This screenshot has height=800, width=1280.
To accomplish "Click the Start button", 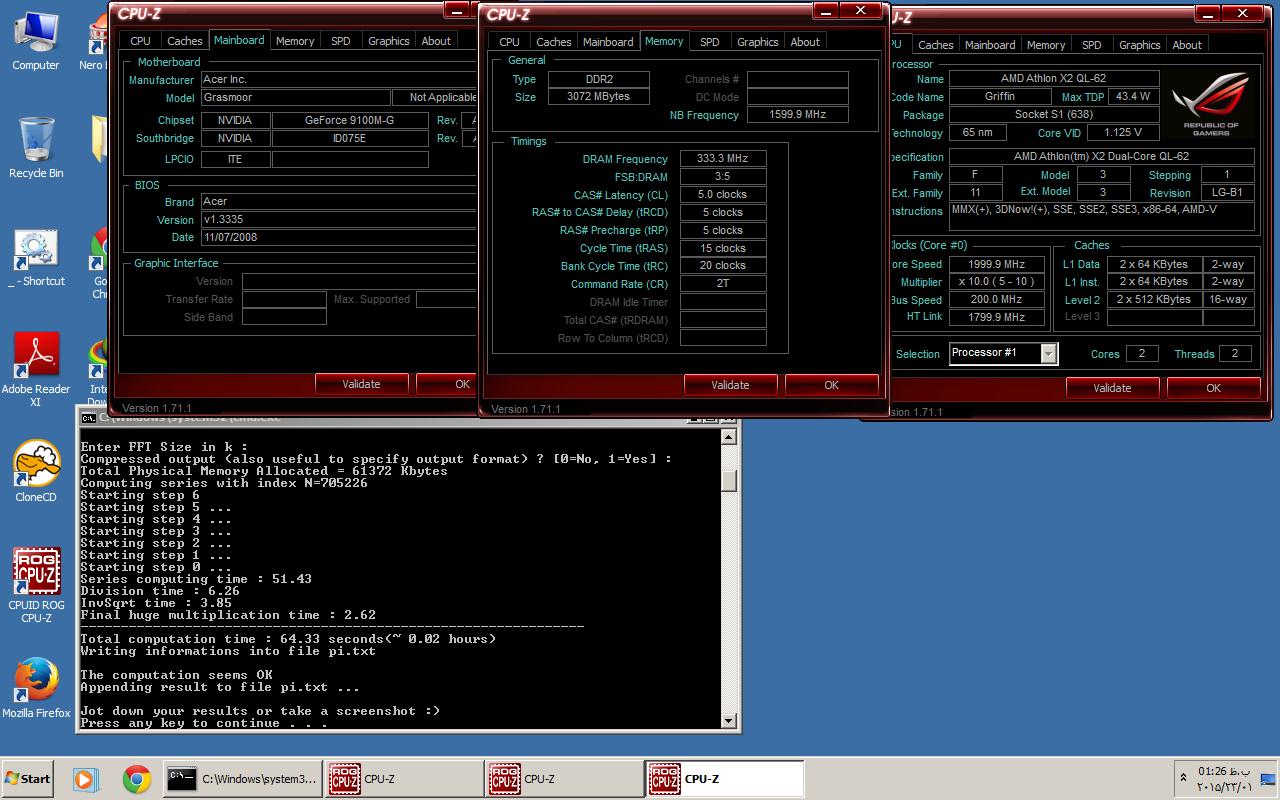I will (x=28, y=779).
